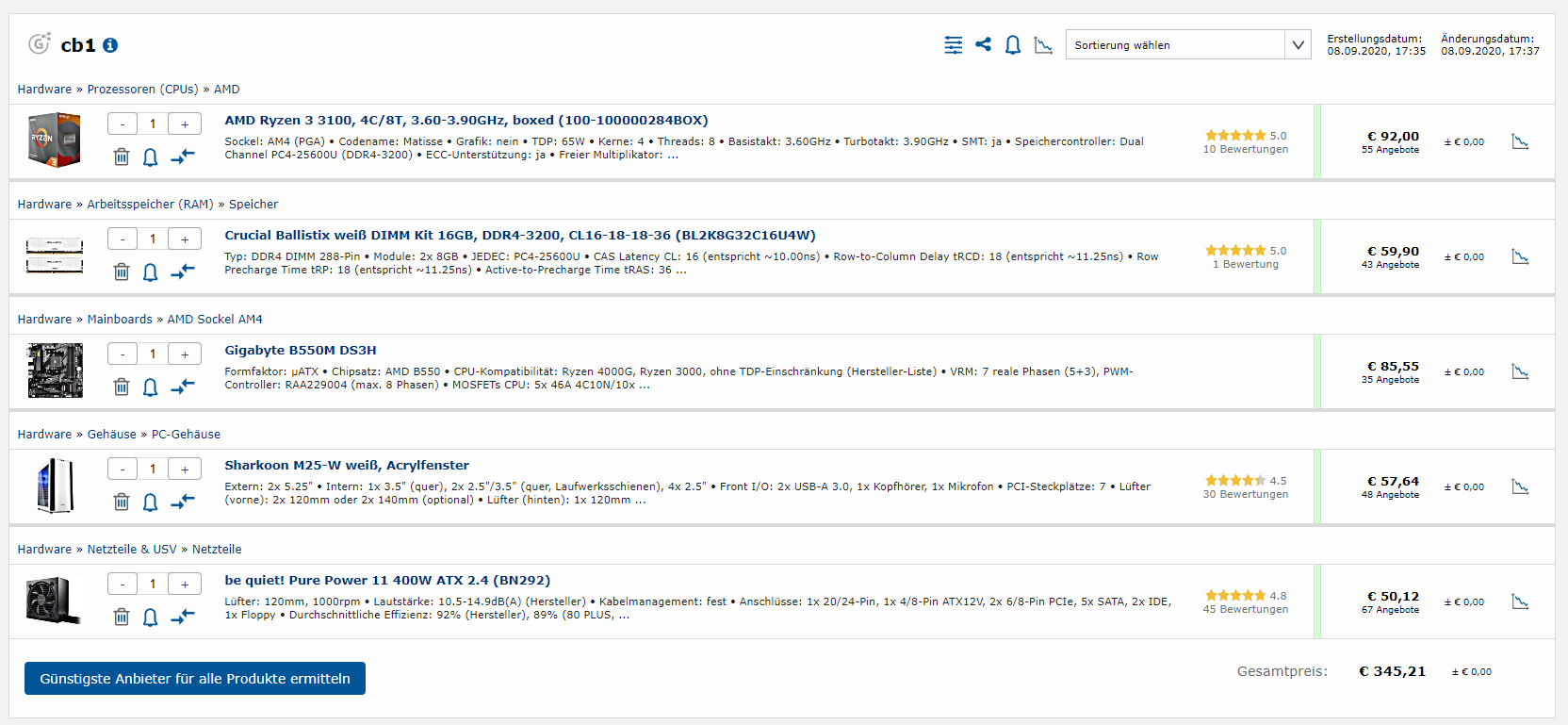Viewport: 1568px width, 725px height.
Task: Open AMD Ryzen 3 3100 product link
Action: coord(466,121)
